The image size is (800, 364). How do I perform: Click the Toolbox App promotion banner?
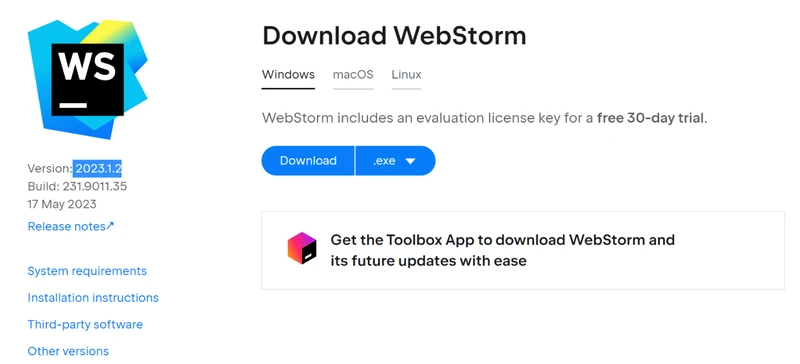pyautogui.click(x=523, y=250)
